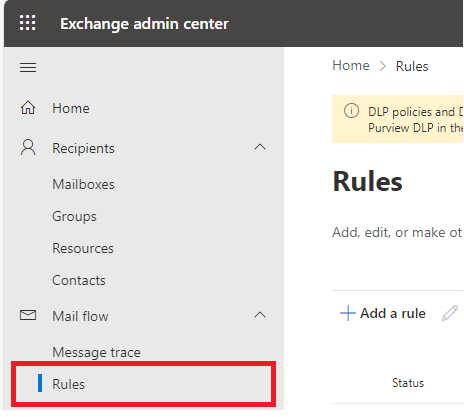
Task: Click the Rules page heading
Action: (x=368, y=181)
